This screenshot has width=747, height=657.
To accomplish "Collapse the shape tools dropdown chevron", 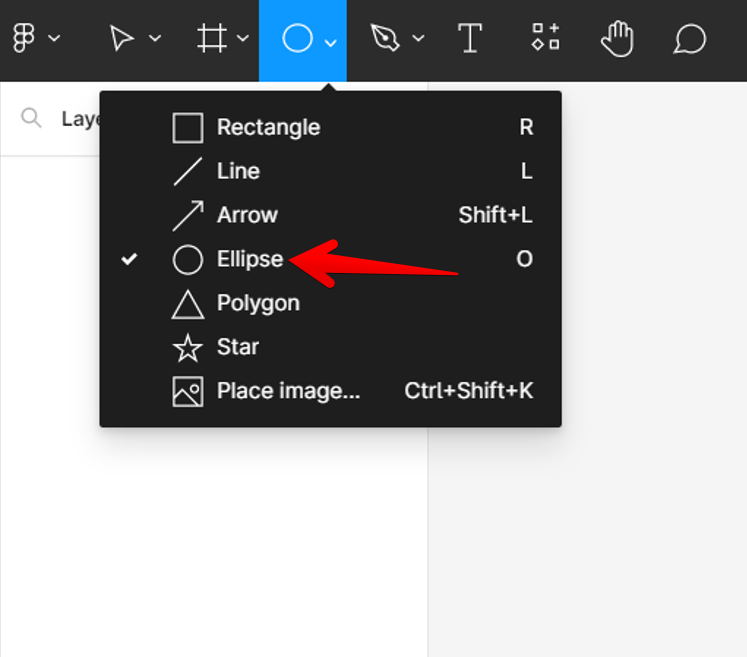I will pos(331,41).
